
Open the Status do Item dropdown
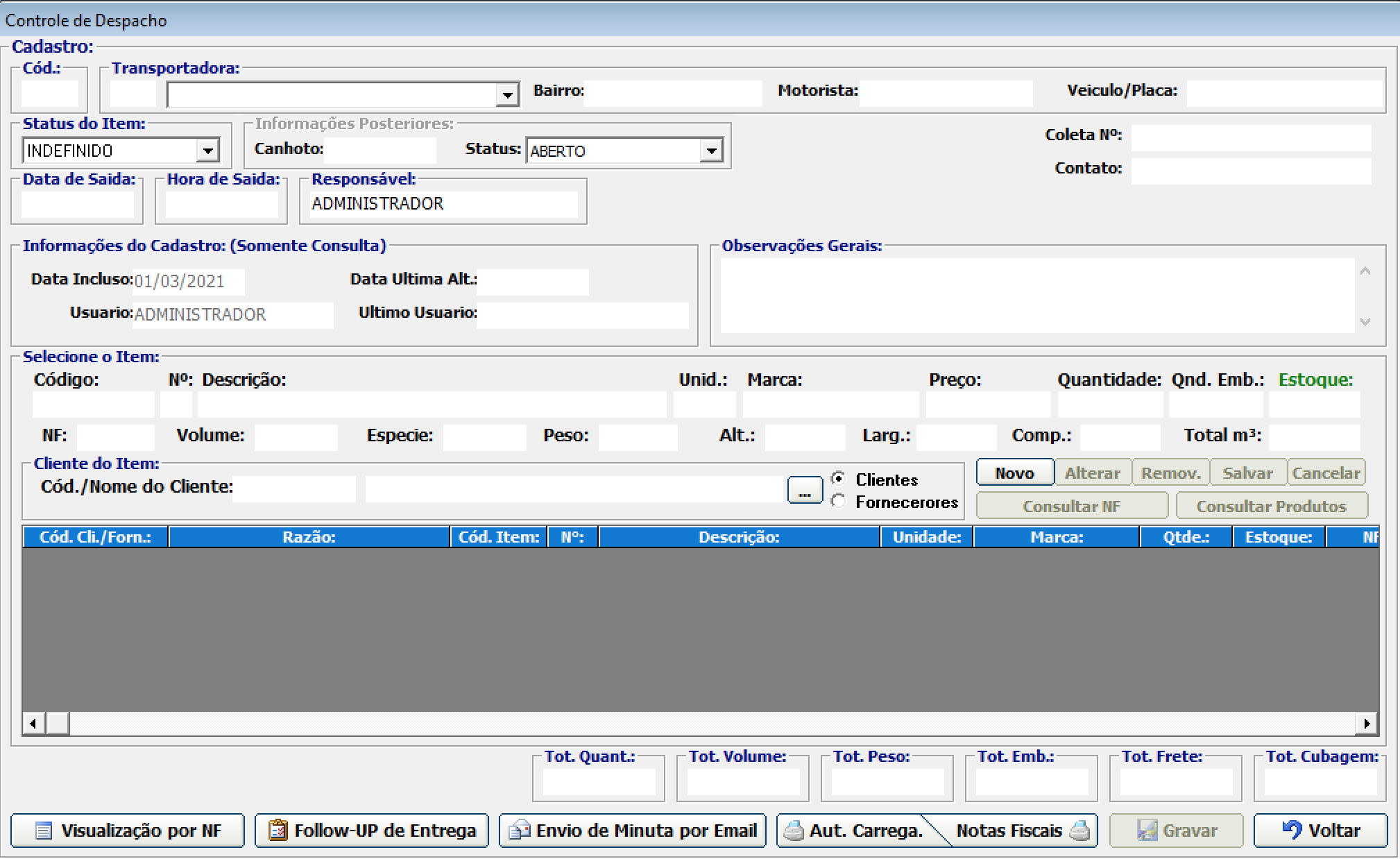pos(207,151)
